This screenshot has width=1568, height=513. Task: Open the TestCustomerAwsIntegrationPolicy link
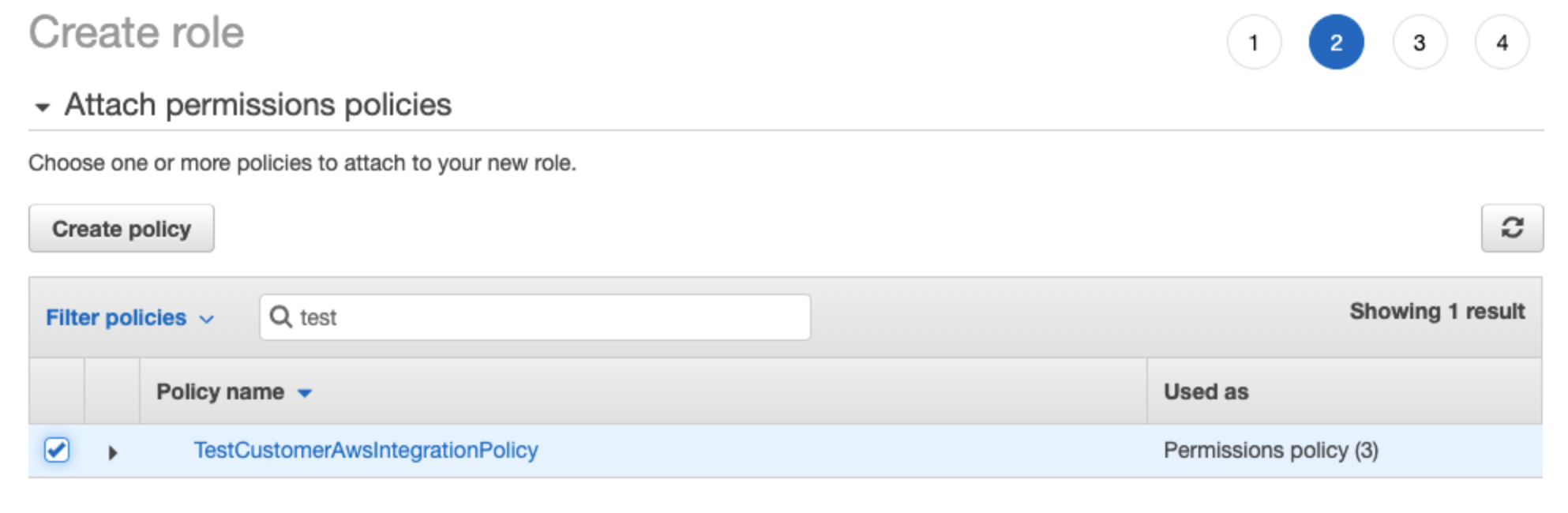366,450
